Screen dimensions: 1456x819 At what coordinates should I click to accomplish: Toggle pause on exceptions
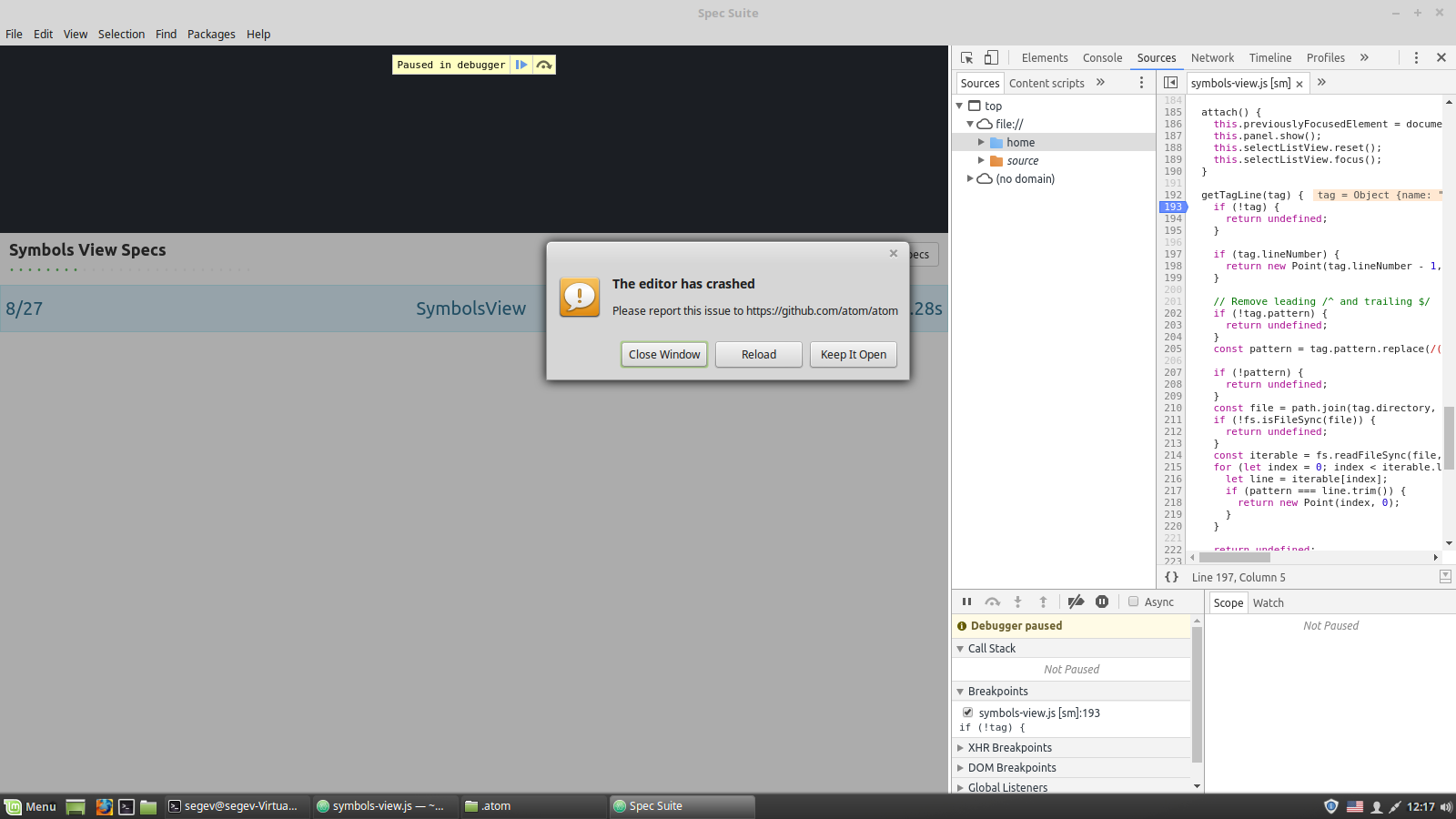point(1102,602)
